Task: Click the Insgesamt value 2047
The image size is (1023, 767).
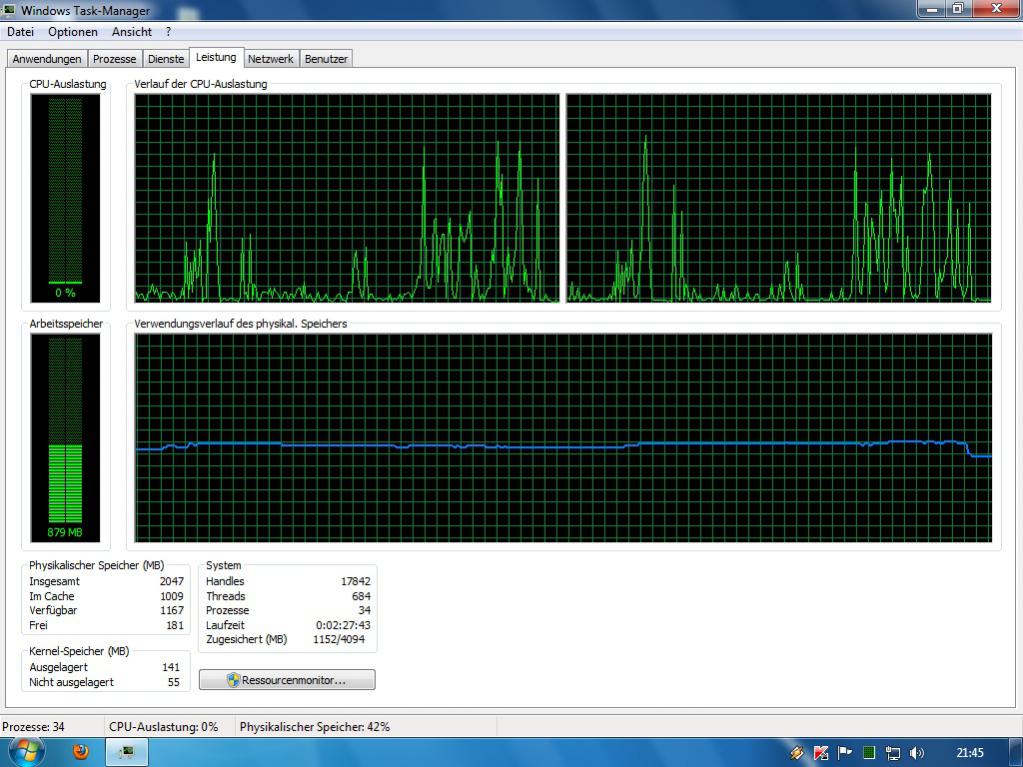Action: point(172,581)
